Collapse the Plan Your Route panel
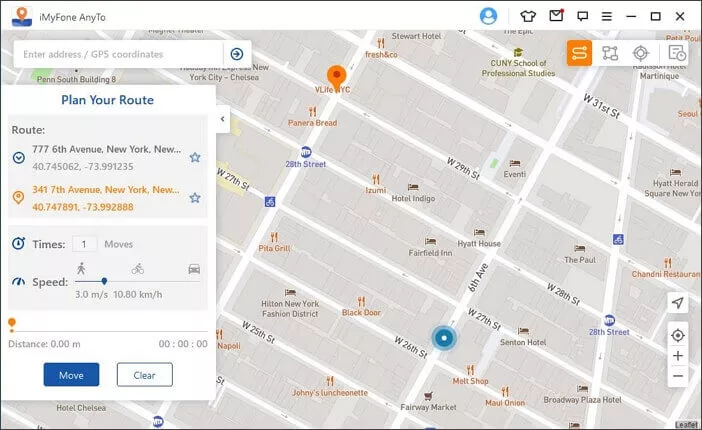Viewport: 702px width, 430px height. pos(222,120)
